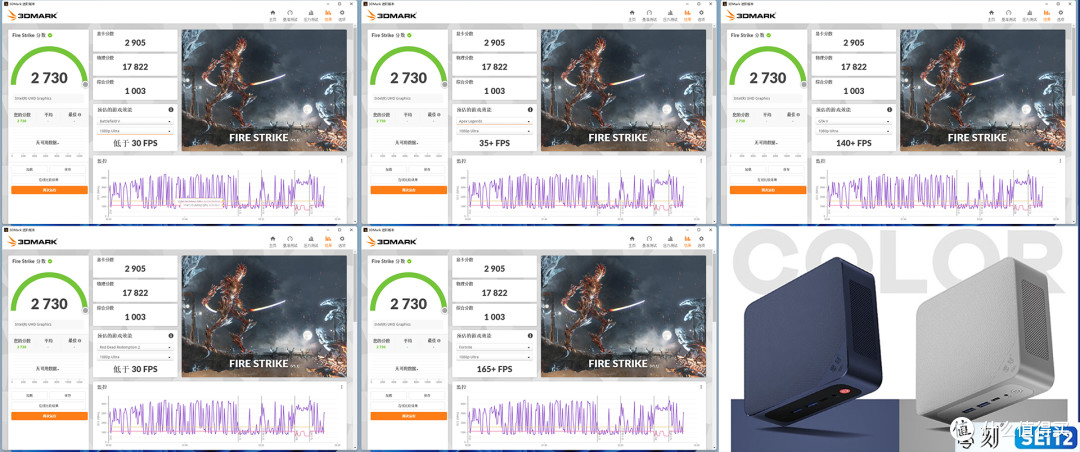
Task: Open Home icon in Battlefield V window
Action: 272,14
